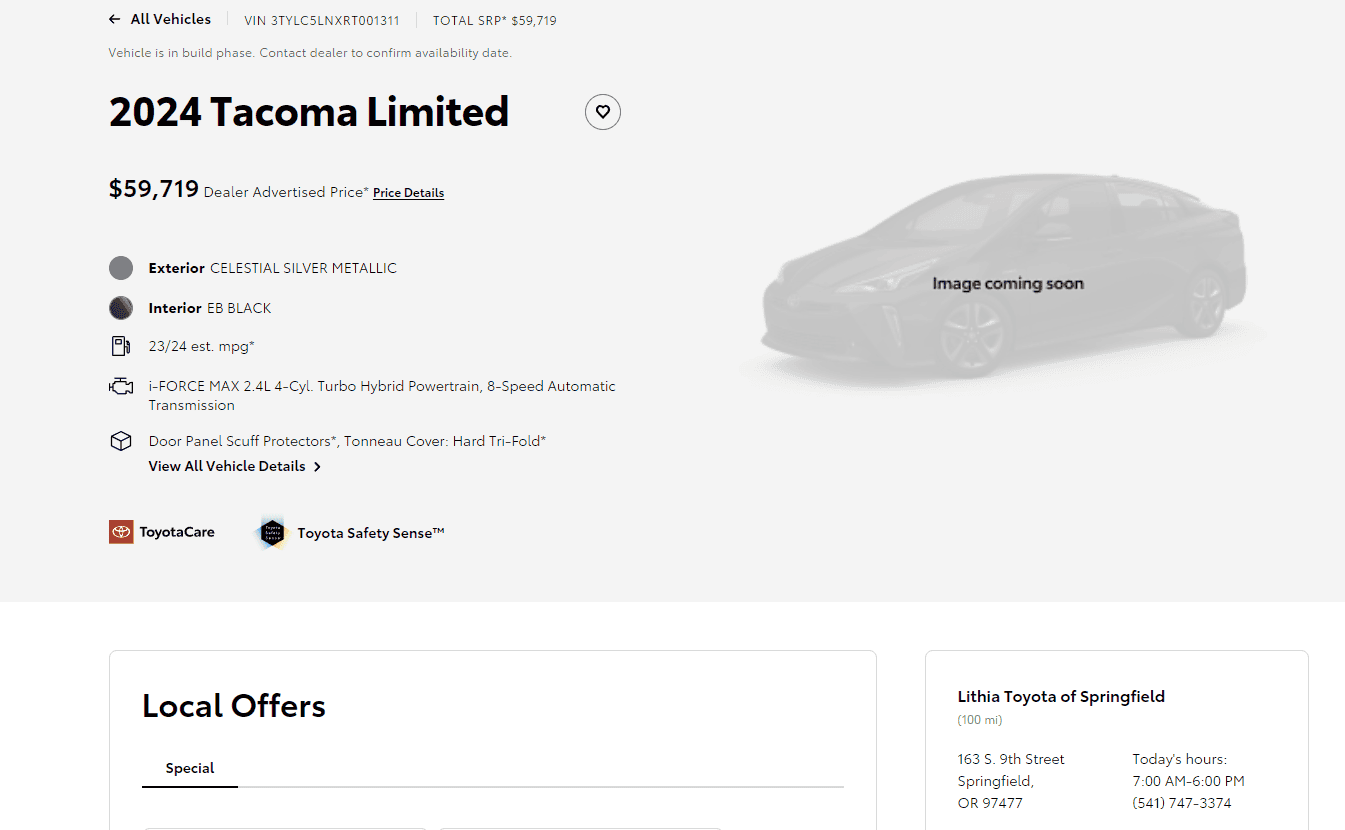Image resolution: width=1345 pixels, height=830 pixels.
Task: Click the Toyota Safety Sense badge icon
Action: pos(271,533)
